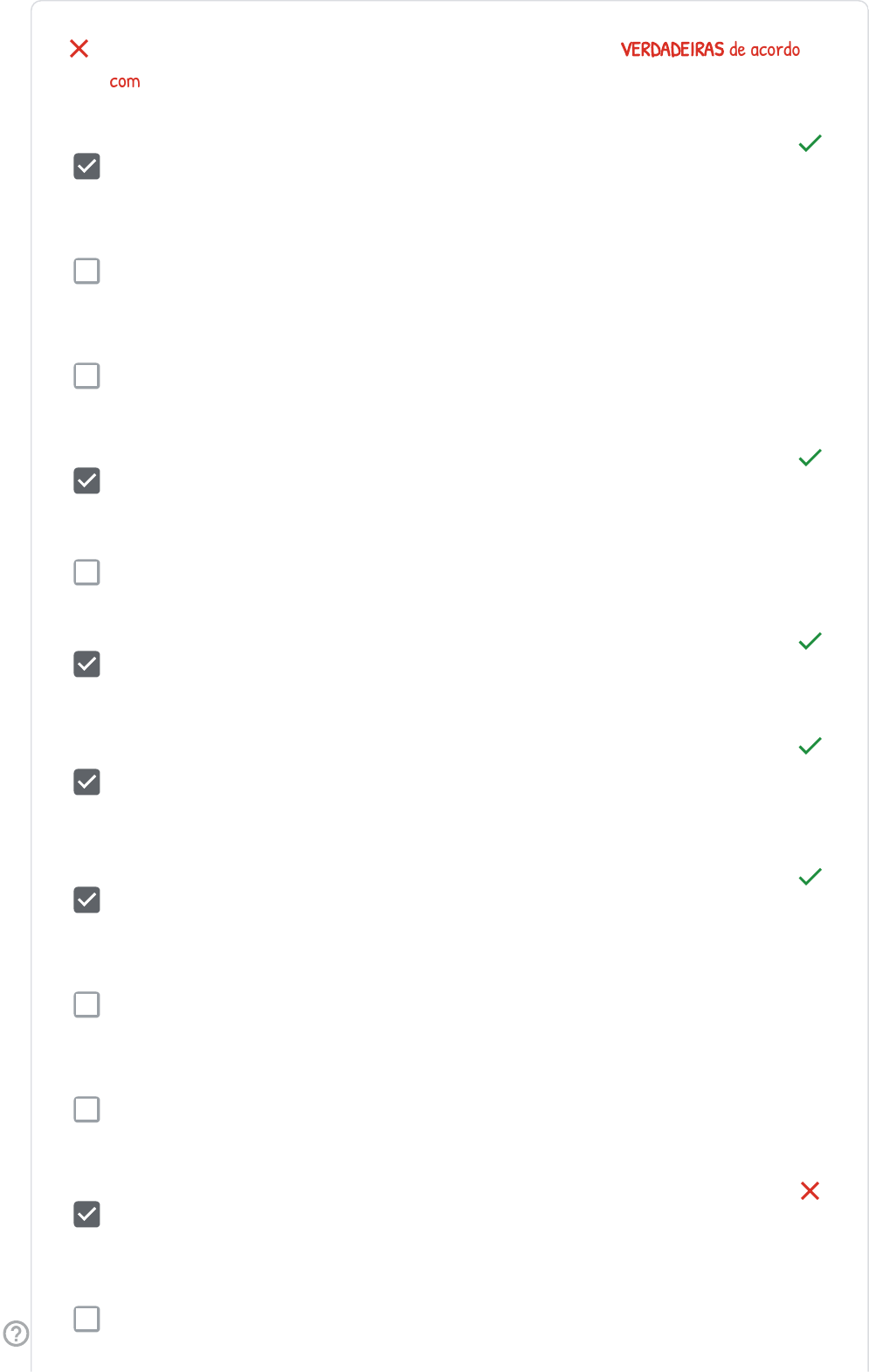Click the red incorrect X icon beside the eleventh option
This screenshot has height=1372, width=869.
(810, 1191)
